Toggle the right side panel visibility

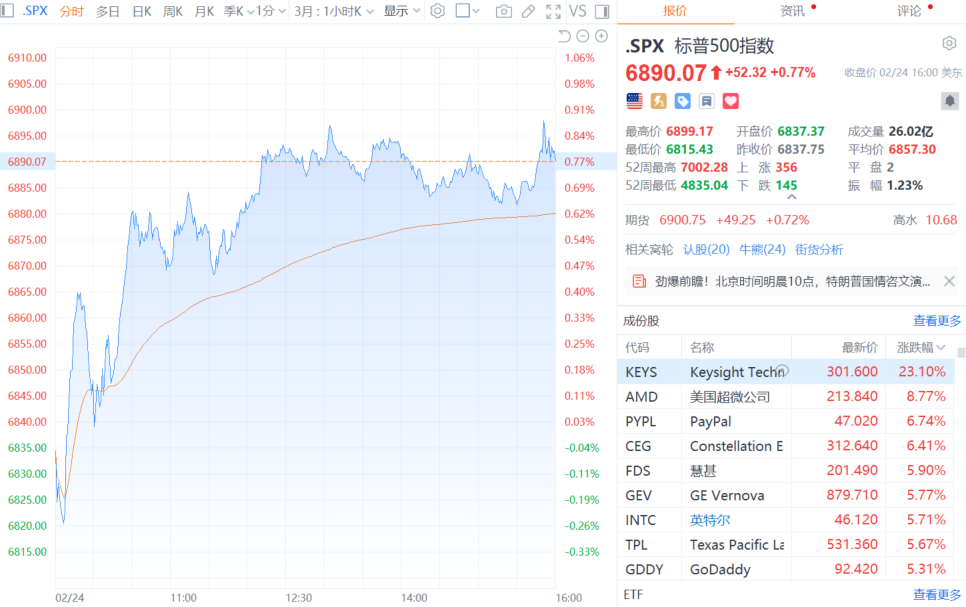pos(600,11)
